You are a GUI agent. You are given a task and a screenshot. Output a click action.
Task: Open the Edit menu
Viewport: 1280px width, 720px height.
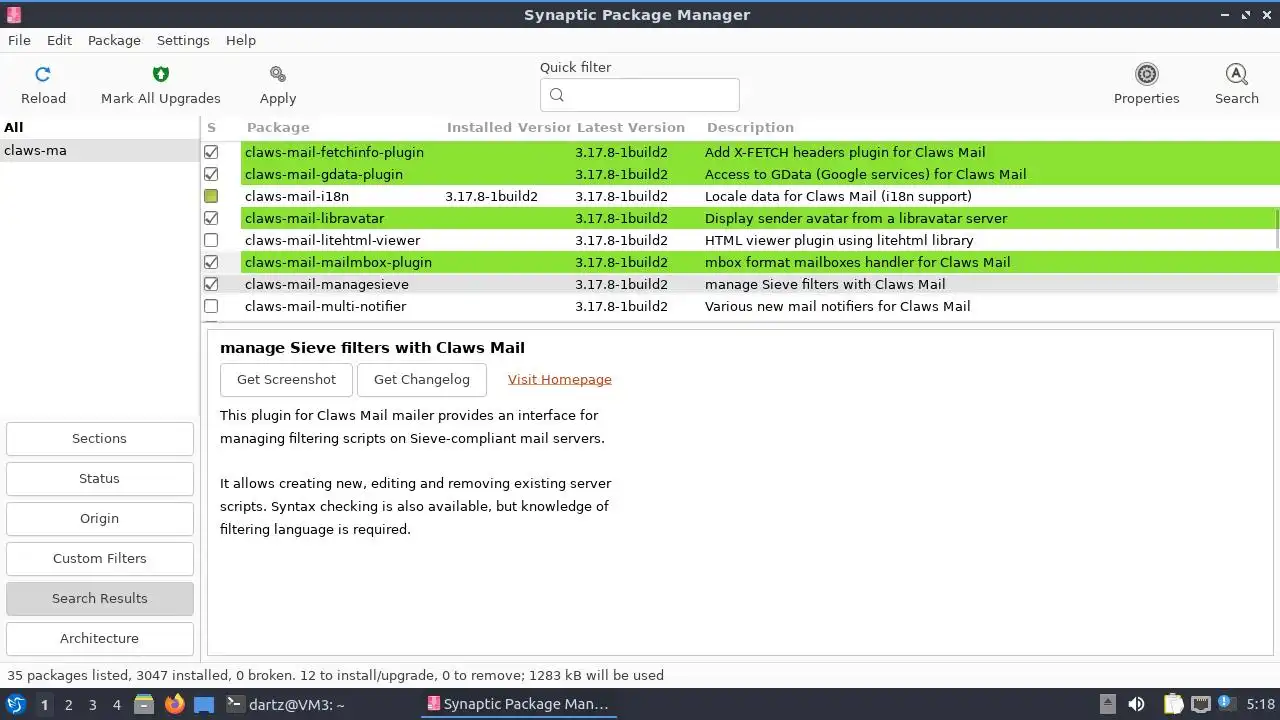pos(59,40)
